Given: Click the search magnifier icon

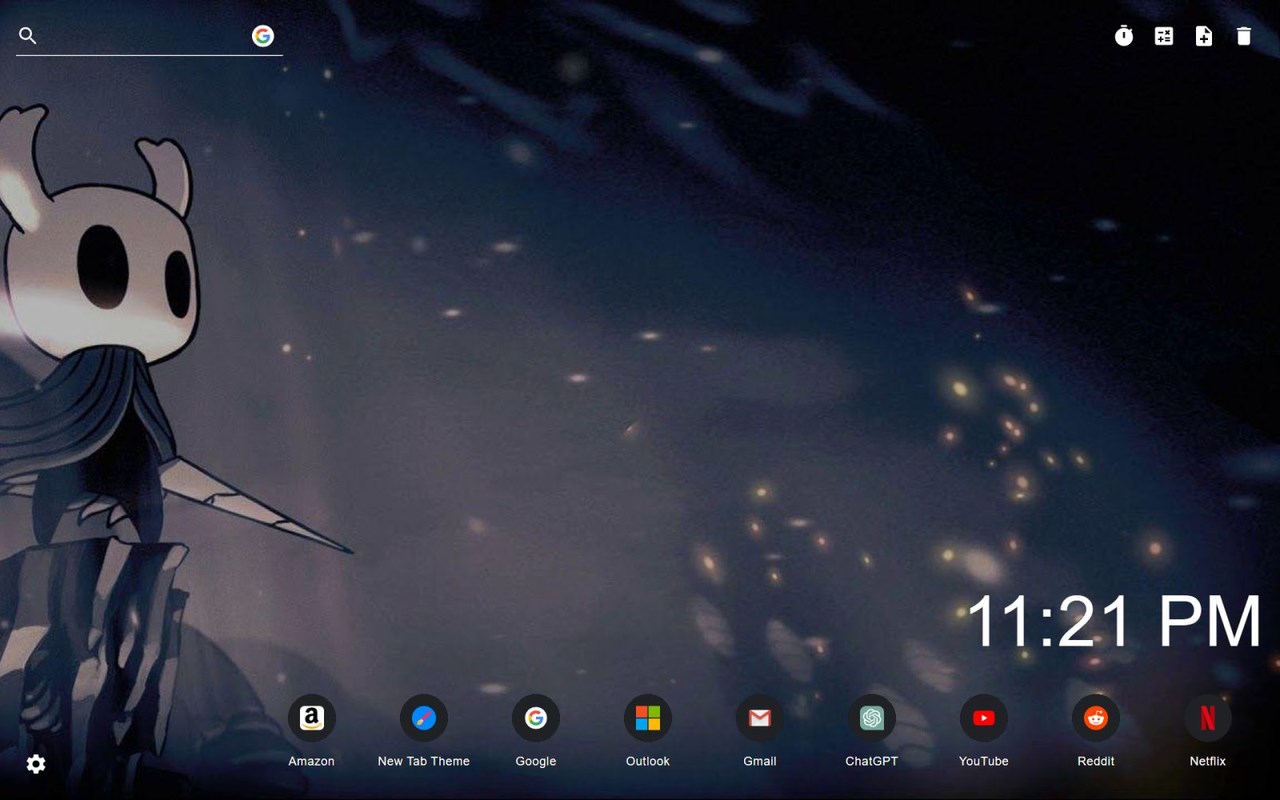Looking at the screenshot, I should (x=28, y=36).
